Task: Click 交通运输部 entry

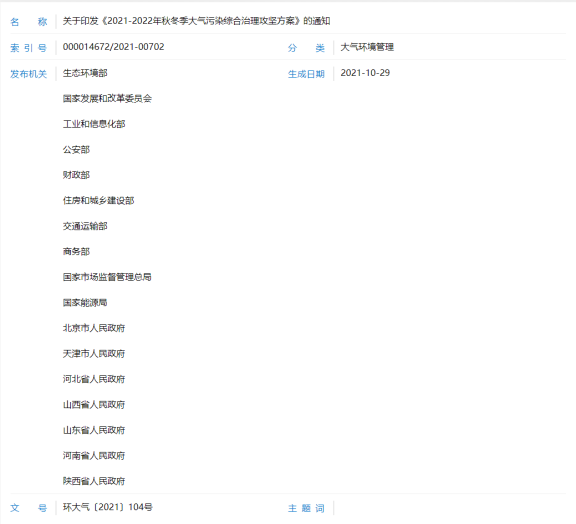Action: [x=85, y=226]
